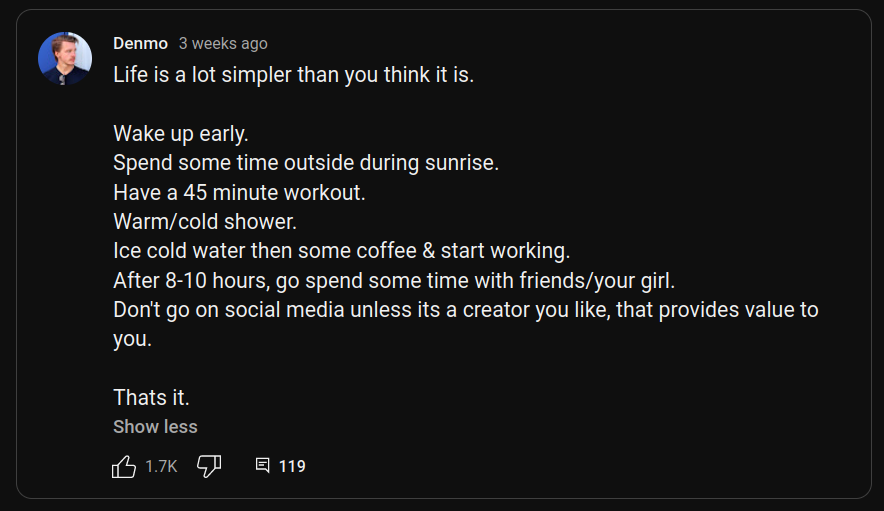This screenshot has width=884, height=511.
Task: View the 119 replies count
Action: tap(292, 466)
